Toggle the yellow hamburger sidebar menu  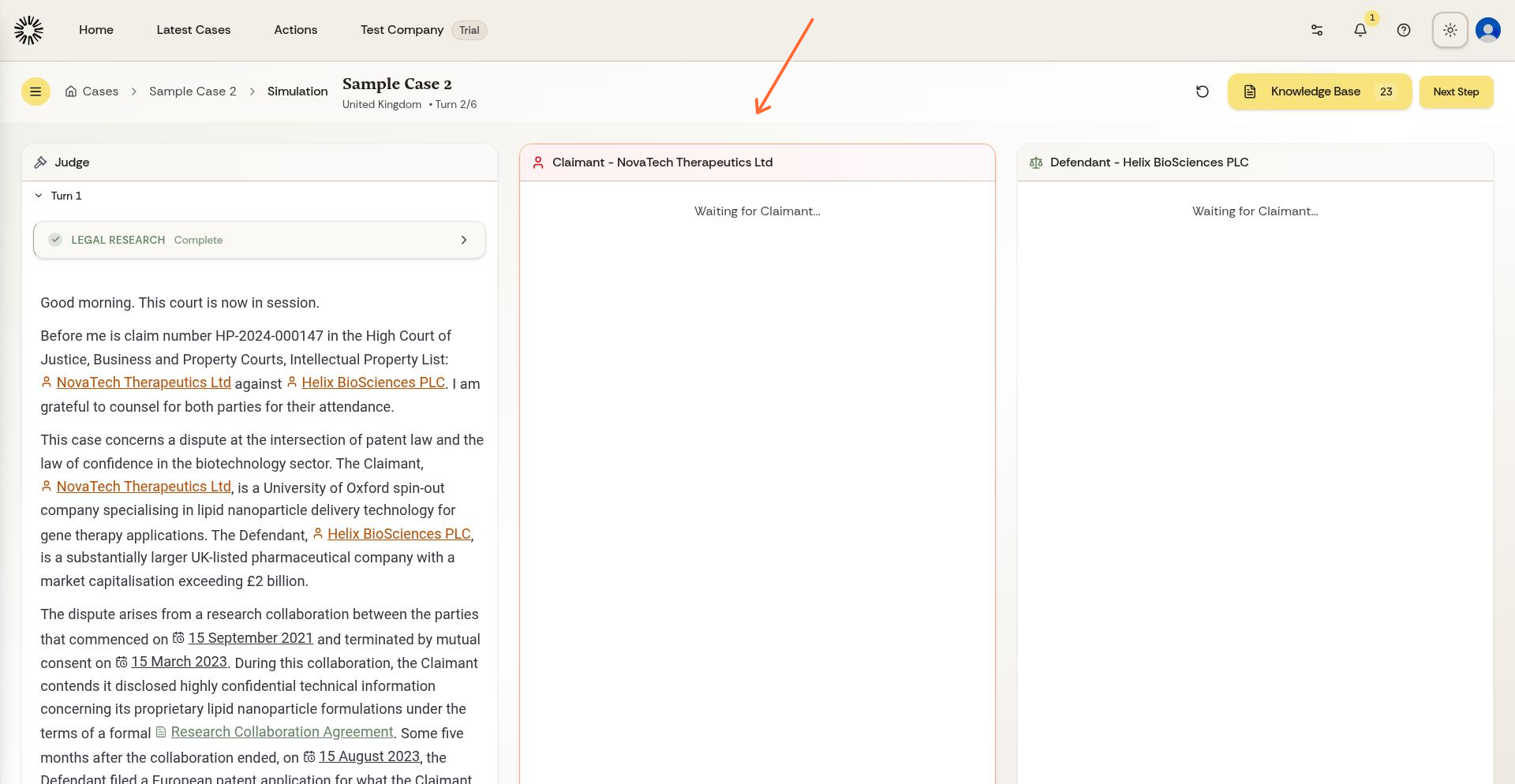[36, 91]
